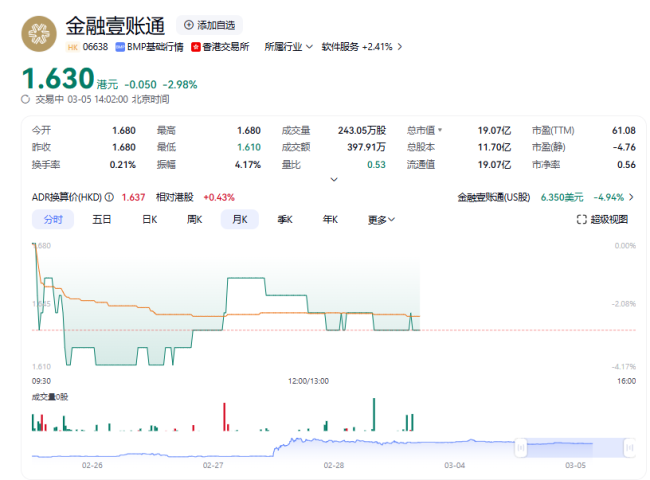Switch to the 五日 chart tab
This screenshot has width=650, height=480.
pyautogui.click(x=102, y=219)
